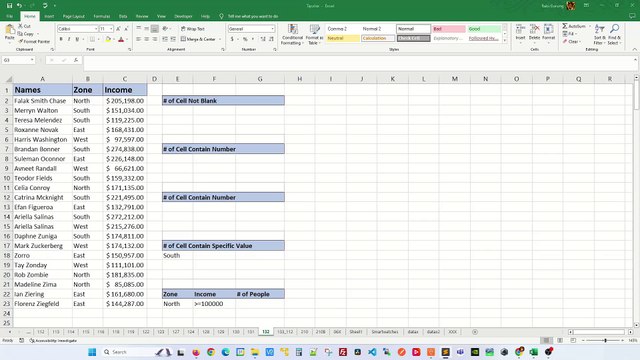Image resolution: width=640 pixels, height=360 pixels.
Task: Expand the cell Styles gallery more arrow
Action: [x=505, y=40]
